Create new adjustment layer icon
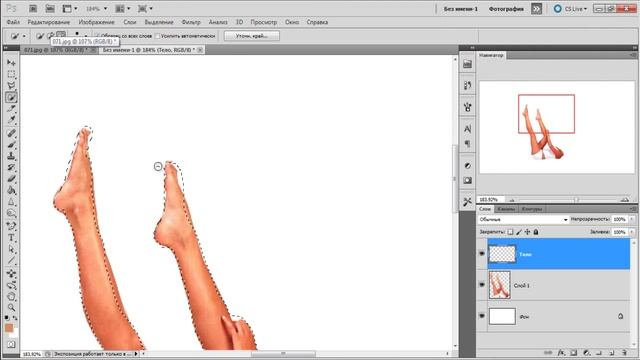Image resolution: width=640 pixels, height=360 pixels. 587,353
